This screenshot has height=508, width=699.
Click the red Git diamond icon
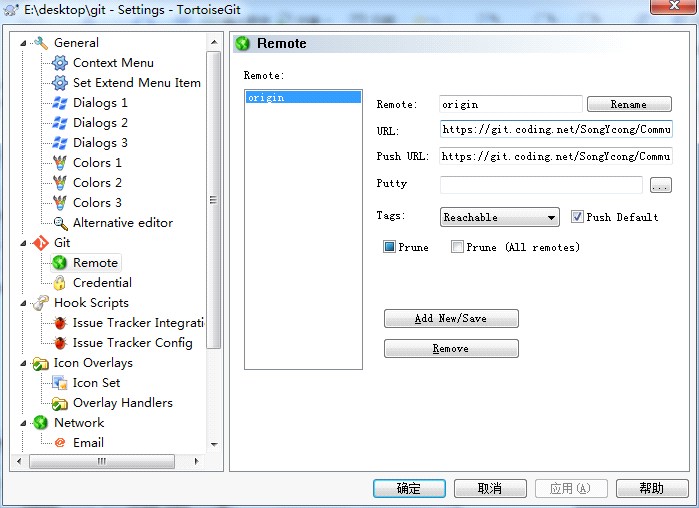[41, 243]
